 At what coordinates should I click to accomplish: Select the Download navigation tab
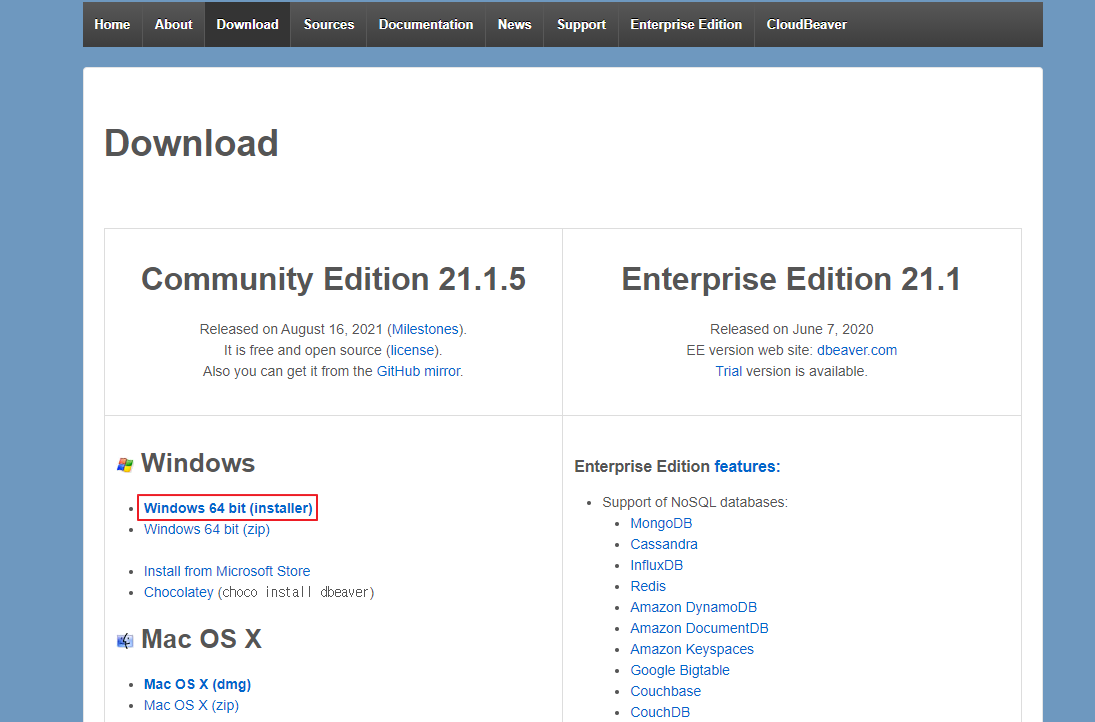pos(247,24)
